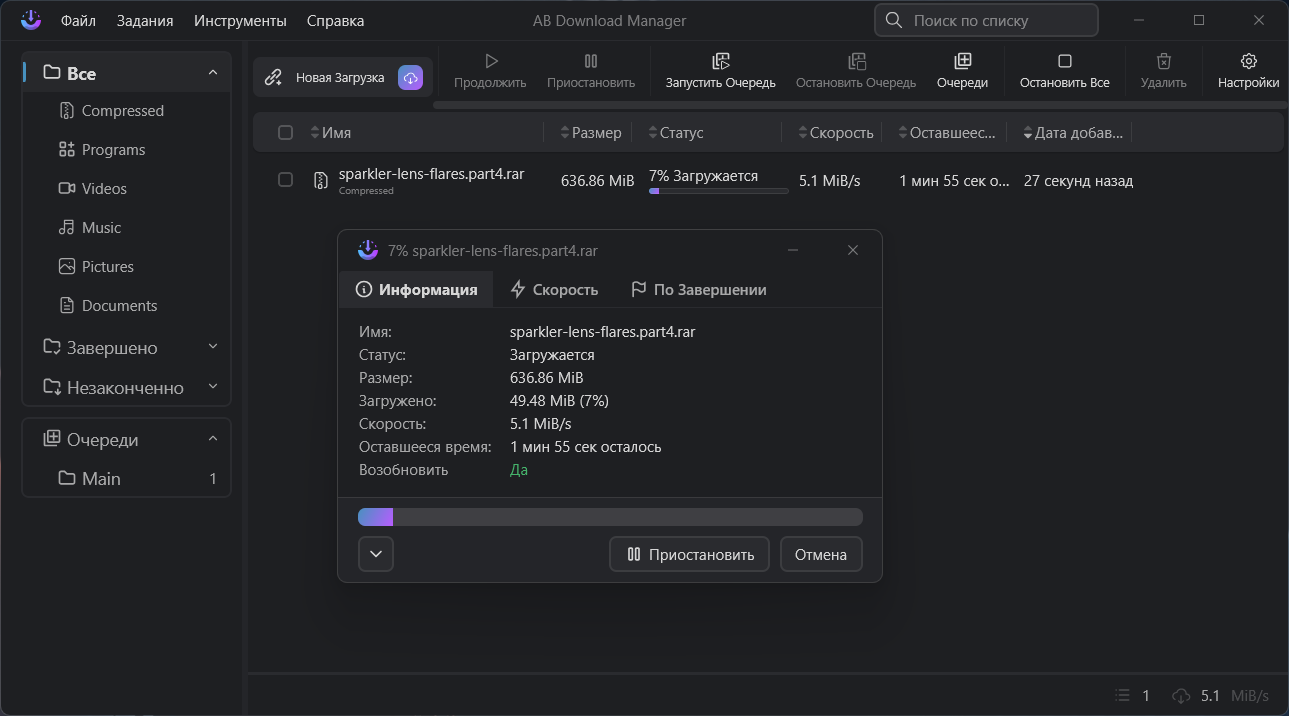Toggle the select-all checkbox in header

point(286,133)
